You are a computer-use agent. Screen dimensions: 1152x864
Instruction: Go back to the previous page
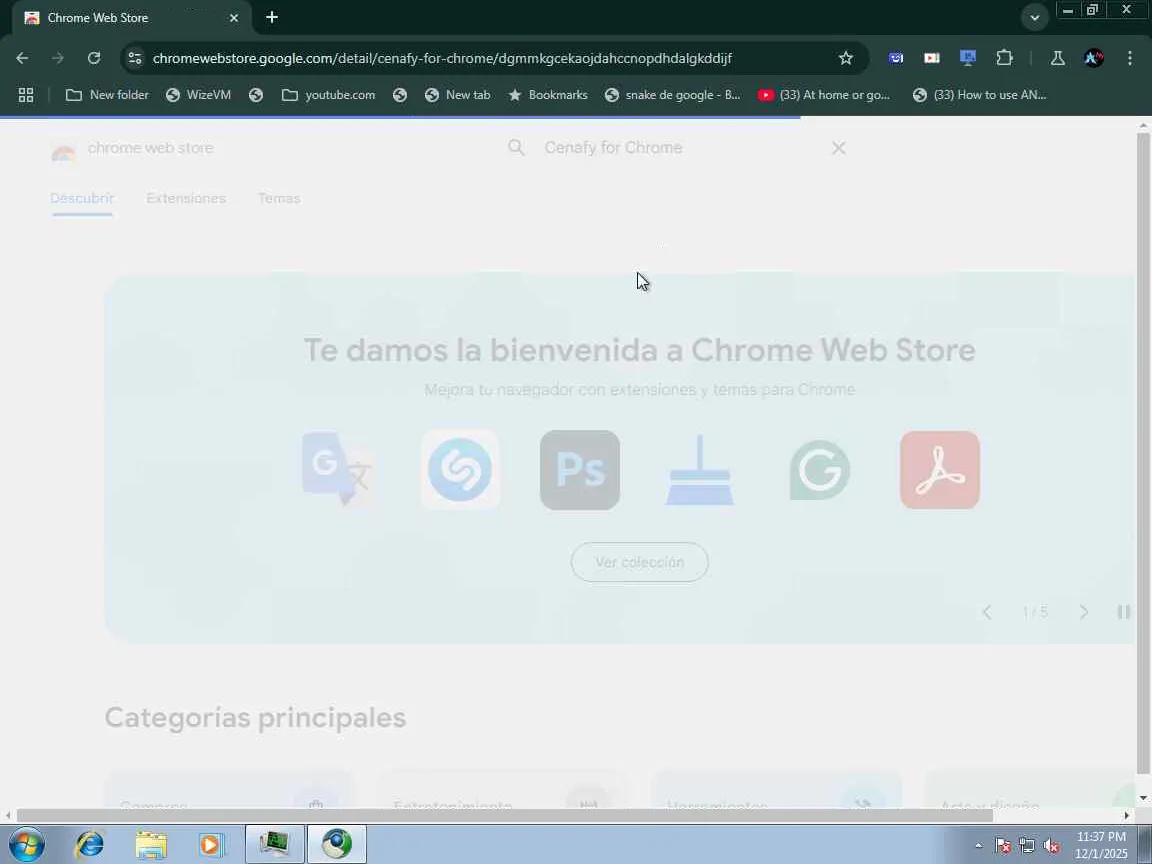coord(22,58)
